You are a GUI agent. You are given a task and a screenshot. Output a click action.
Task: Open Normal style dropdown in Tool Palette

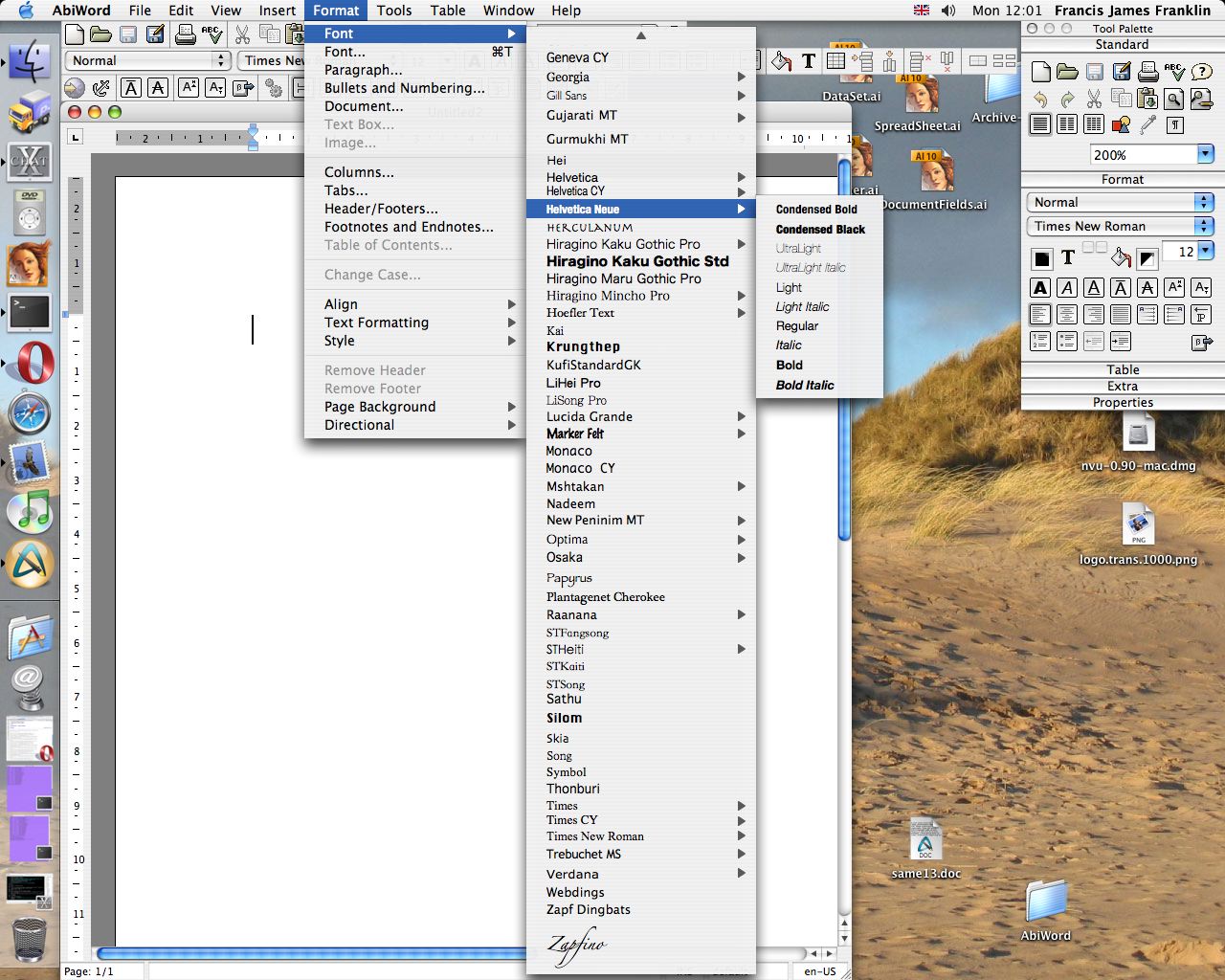click(1120, 202)
